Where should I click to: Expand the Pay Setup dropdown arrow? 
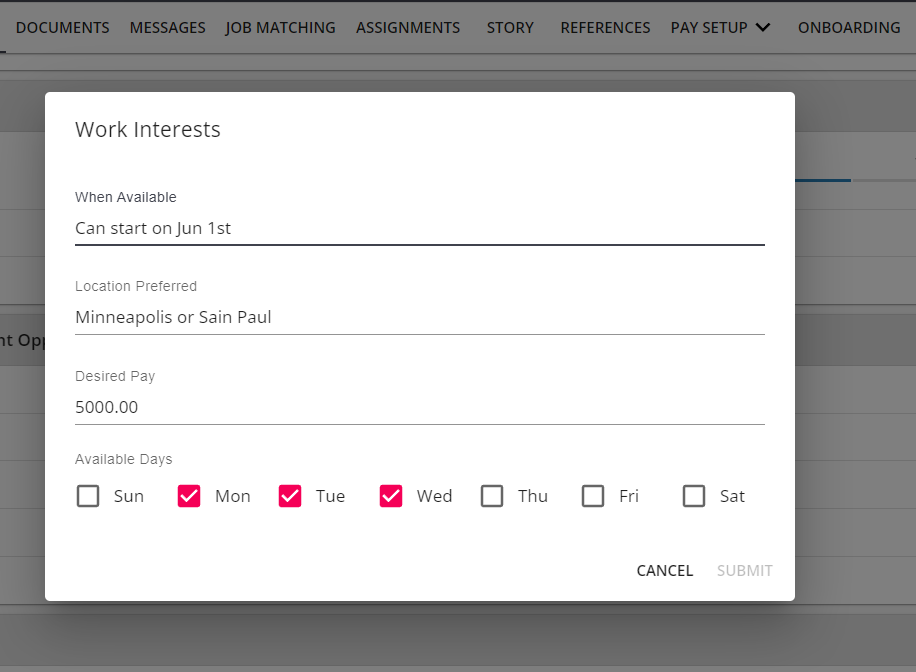tap(763, 27)
